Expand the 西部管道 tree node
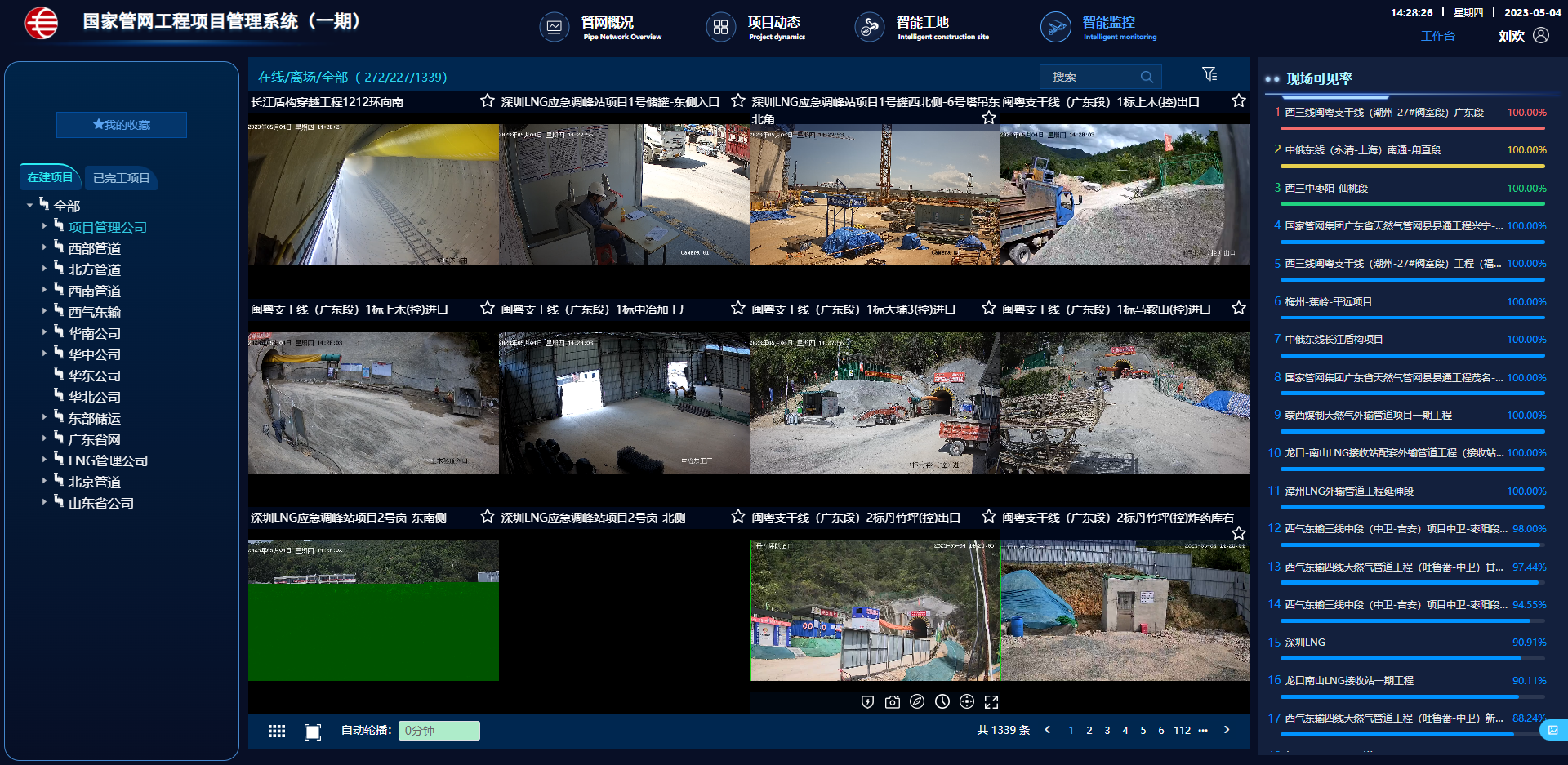The image size is (1568, 765). pos(44,247)
